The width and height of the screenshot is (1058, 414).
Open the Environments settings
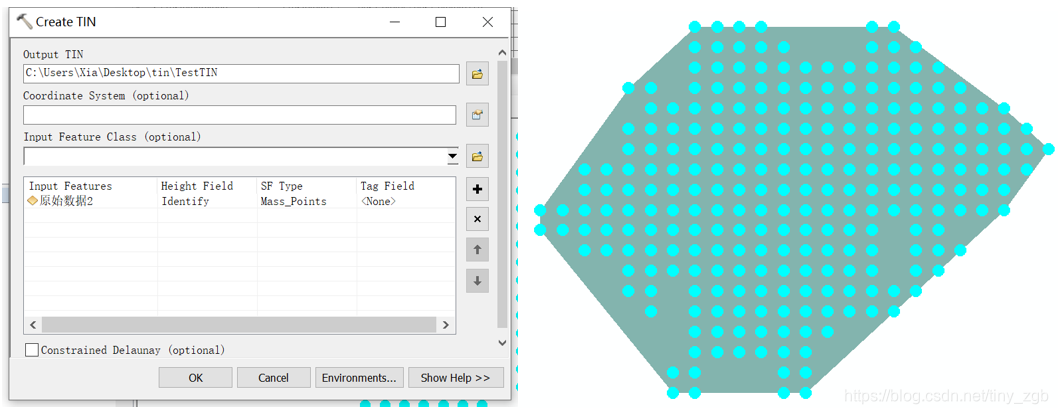click(360, 378)
